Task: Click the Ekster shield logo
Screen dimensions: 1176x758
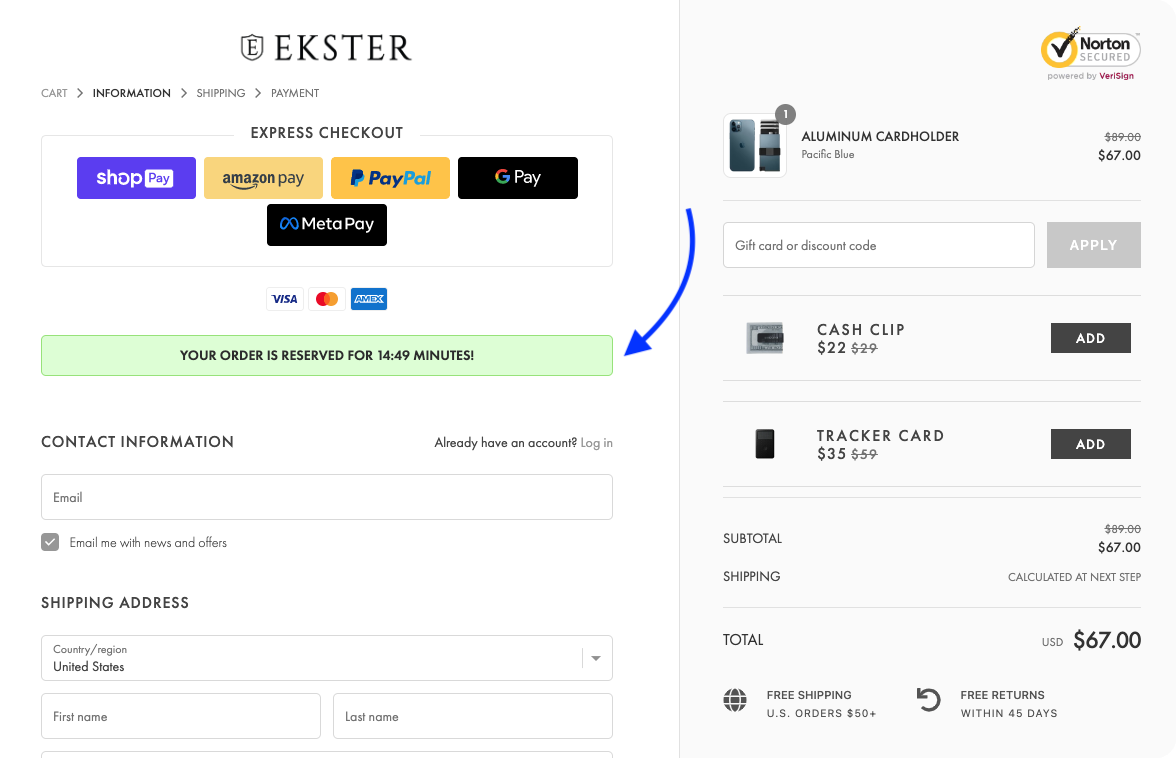Action: pos(252,47)
